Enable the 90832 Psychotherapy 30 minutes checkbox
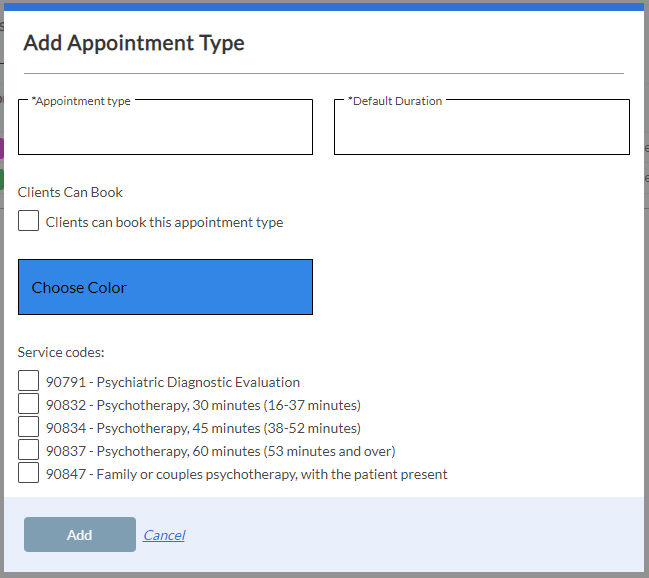649x578 pixels. [29, 404]
